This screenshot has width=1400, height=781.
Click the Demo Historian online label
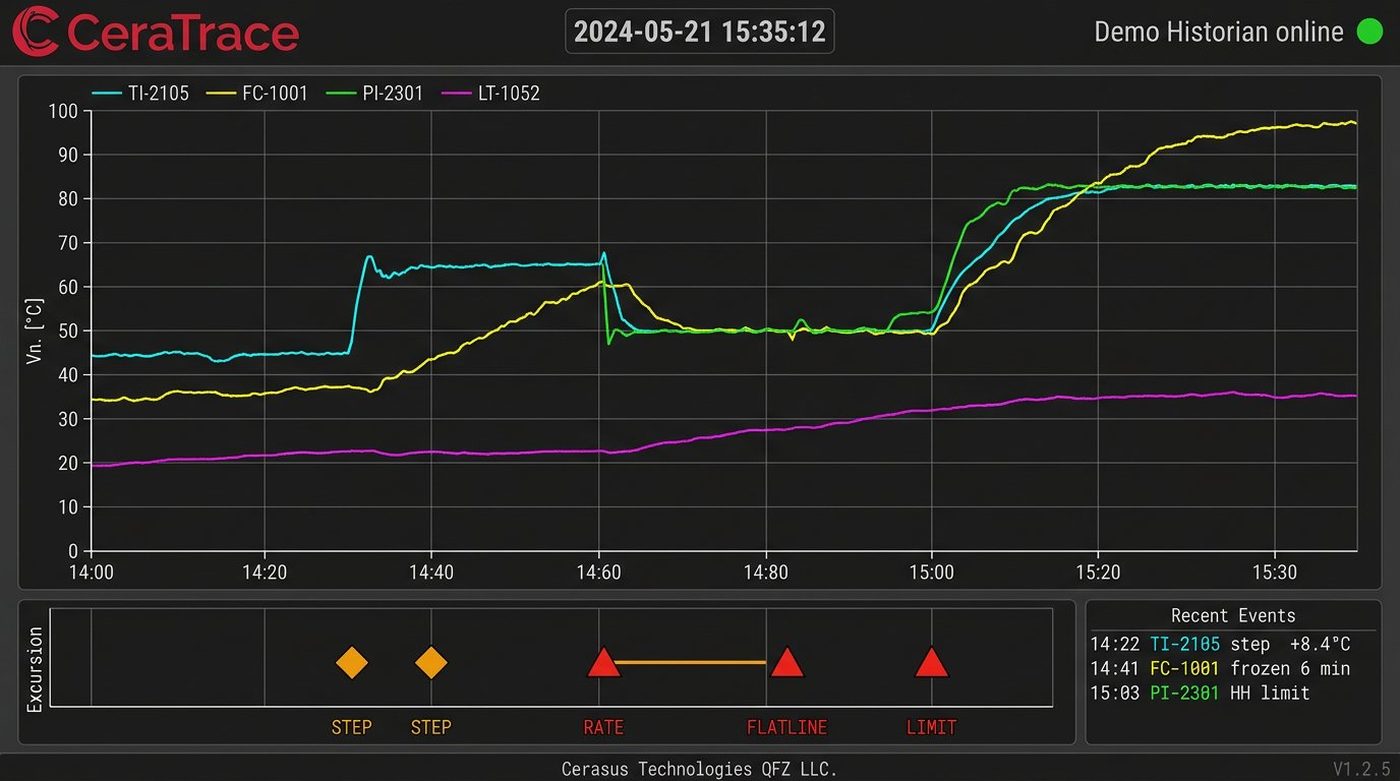click(1219, 32)
